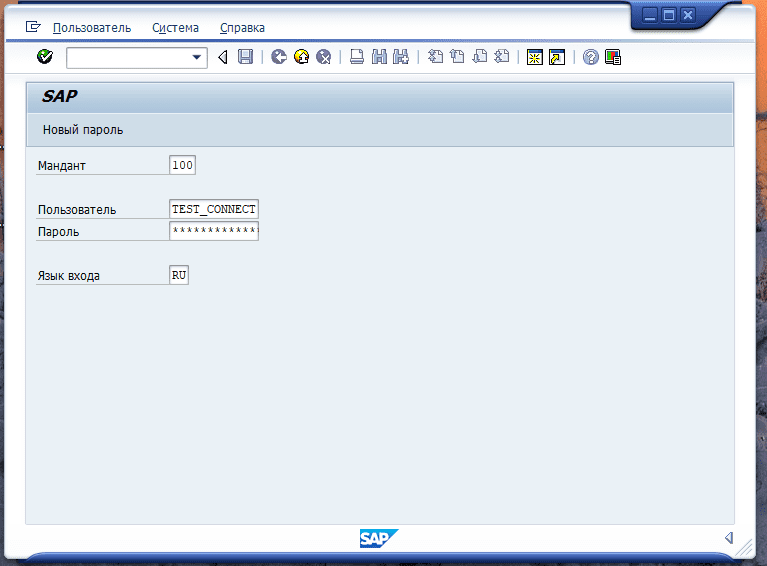Click the Create New Session icon
This screenshot has height=566, width=767.
click(535, 57)
